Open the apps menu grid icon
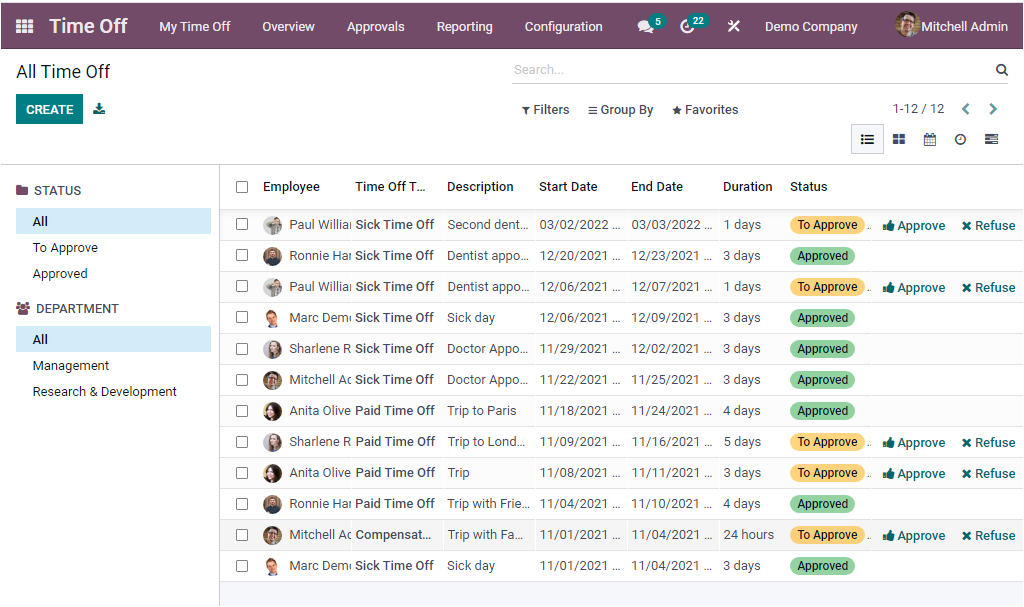The width and height of the screenshot is (1024, 607). (x=22, y=26)
